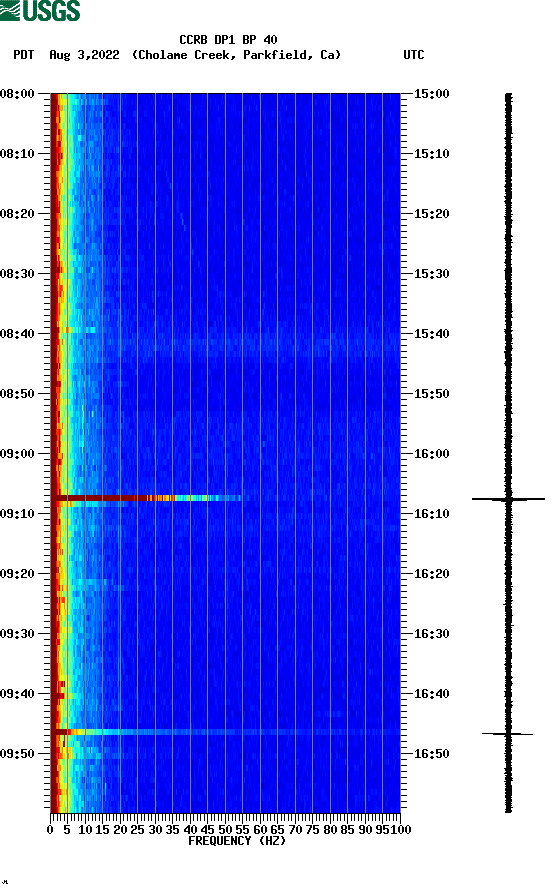
Task: Click the 16:40 UTC time label
Action: click(431, 694)
